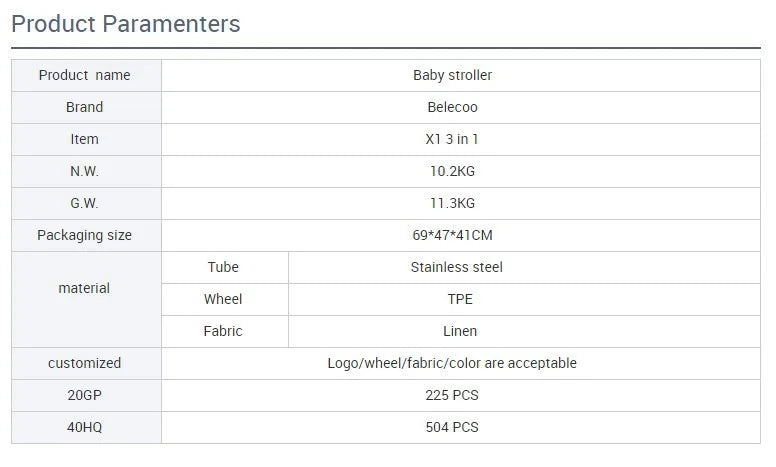The width and height of the screenshot is (776, 467).
Task: Click the 11.3KG gross weight value
Action: 452,203
